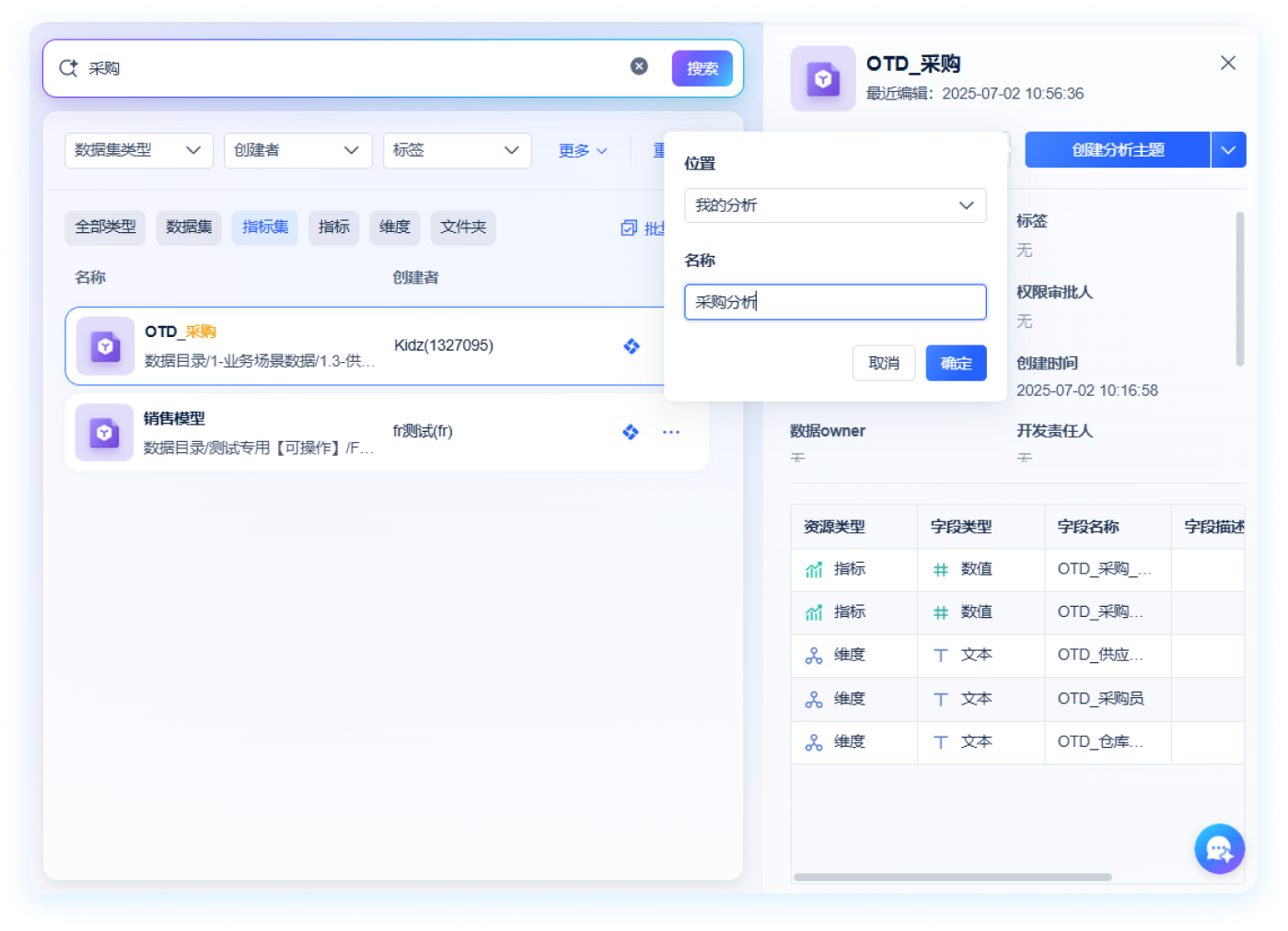This screenshot has width=1288, height=931.
Task: Click the 取消 button
Action: (884, 363)
